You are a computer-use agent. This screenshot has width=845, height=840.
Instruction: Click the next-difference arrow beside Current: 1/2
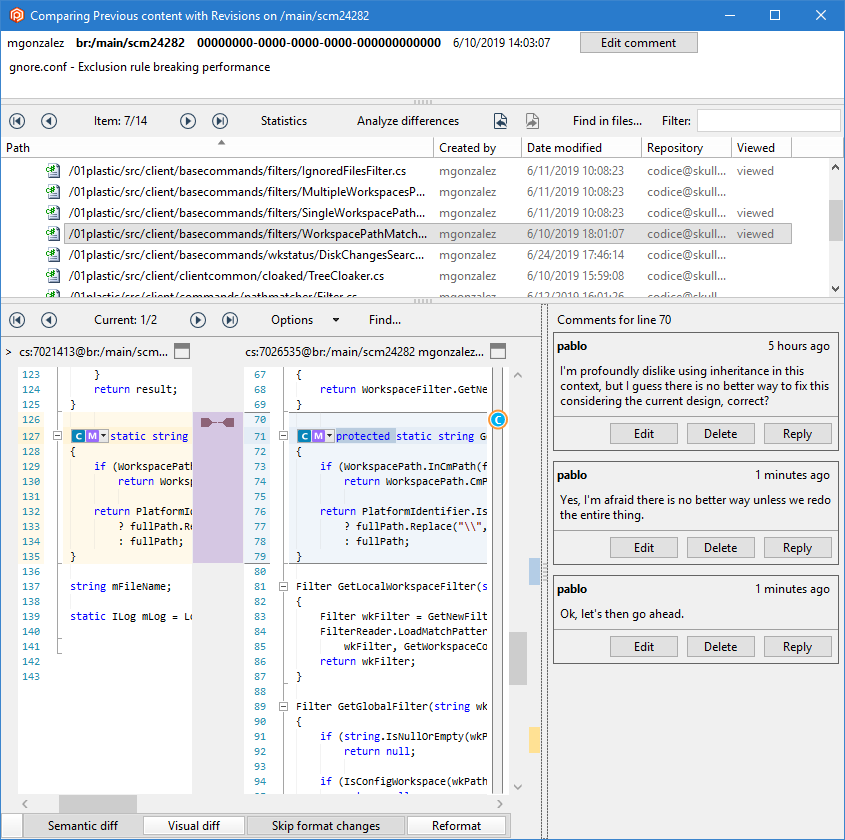197,319
